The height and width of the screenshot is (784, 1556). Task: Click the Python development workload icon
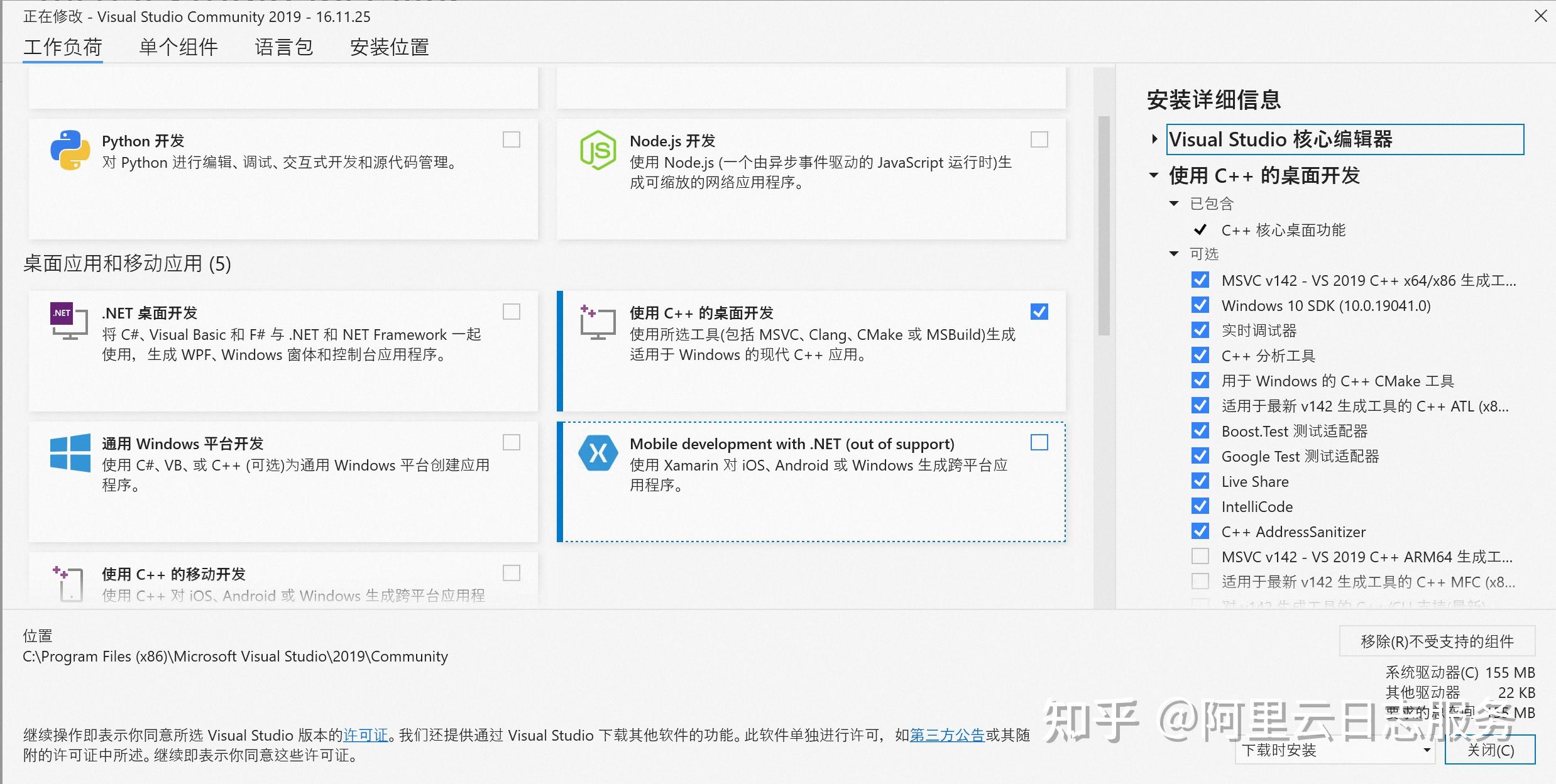click(70, 151)
